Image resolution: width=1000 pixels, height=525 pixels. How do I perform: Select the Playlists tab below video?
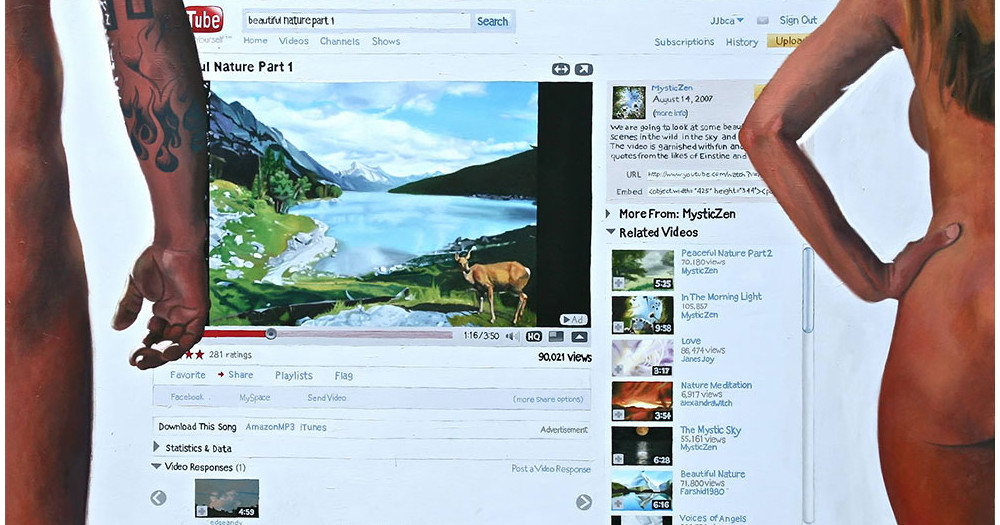pyautogui.click(x=293, y=376)
